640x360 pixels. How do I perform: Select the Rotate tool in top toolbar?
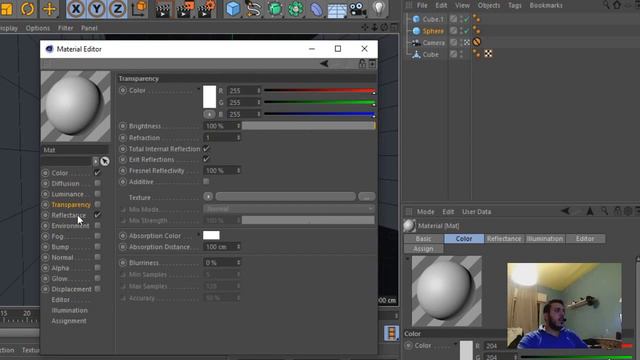tap(27, 9)
